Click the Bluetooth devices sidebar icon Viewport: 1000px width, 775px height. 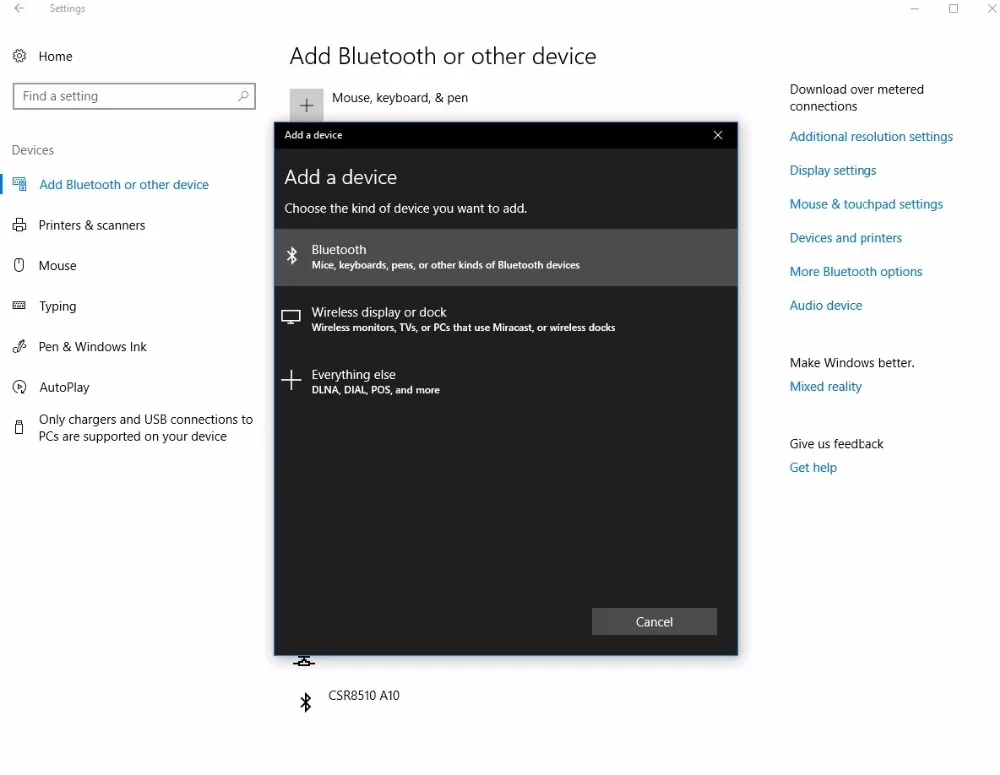20,184
